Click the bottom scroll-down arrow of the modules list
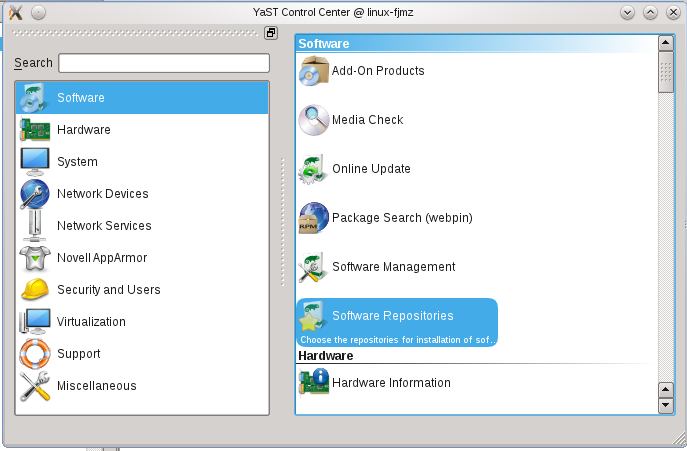 (666, 405)
